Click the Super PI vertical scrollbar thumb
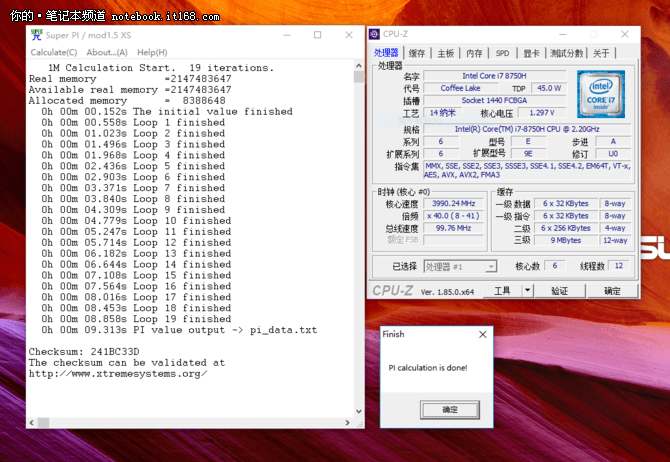This screenshot has width=670, height=462. point(359,77)
